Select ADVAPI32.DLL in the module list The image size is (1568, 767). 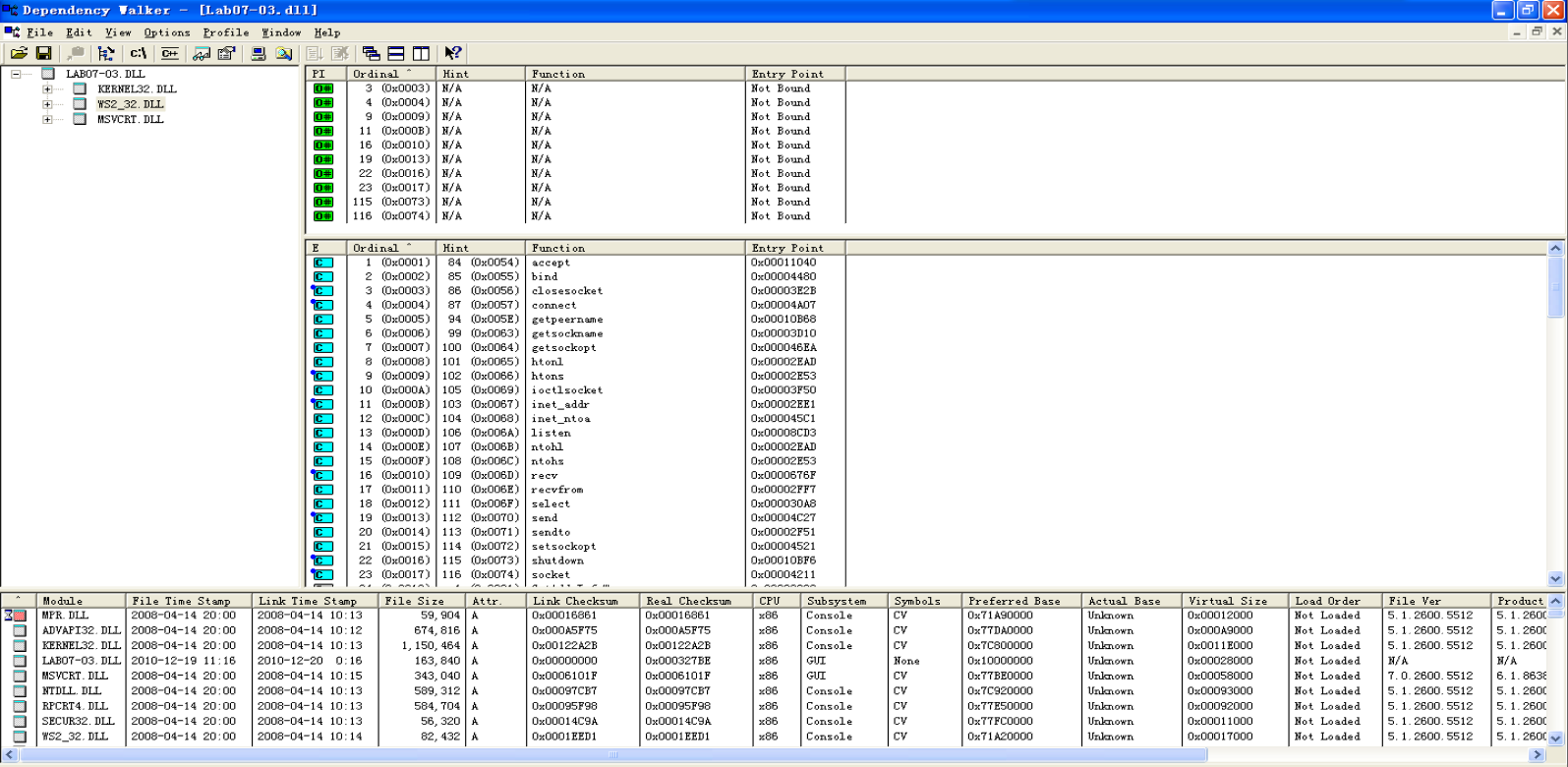tap(81, 630)
